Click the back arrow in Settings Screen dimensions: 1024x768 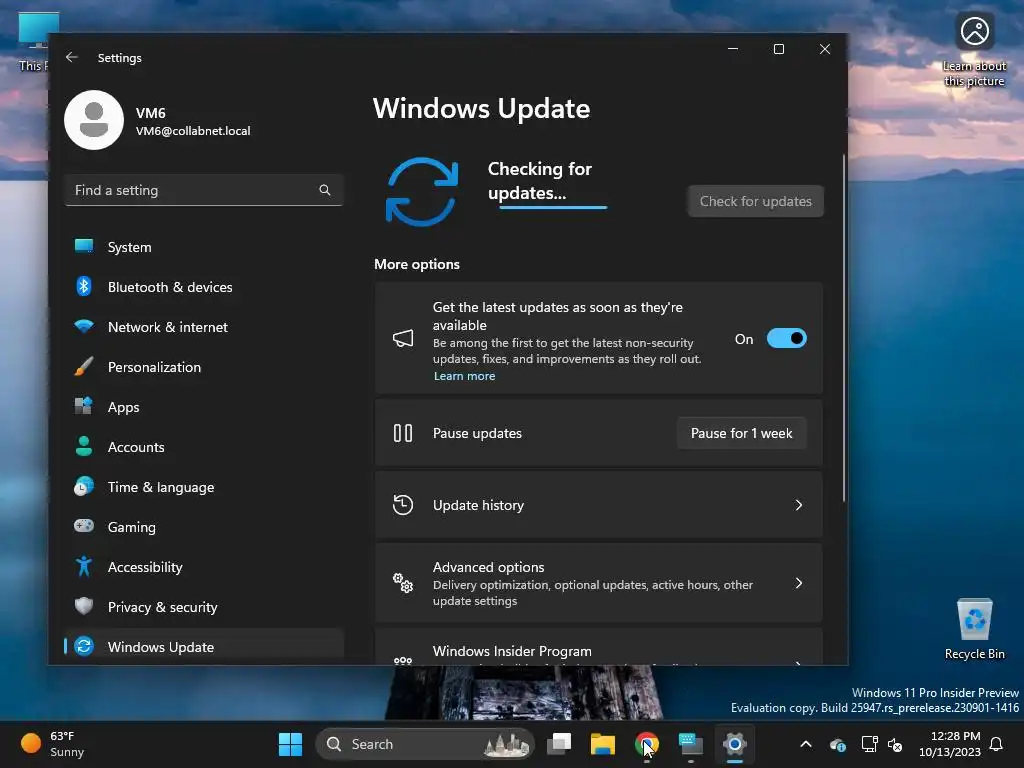pos(72,57)
